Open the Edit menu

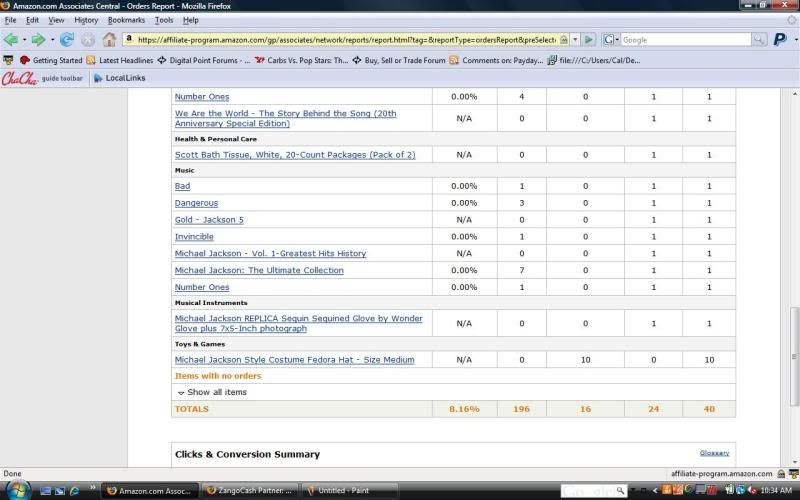pos(32,20)
